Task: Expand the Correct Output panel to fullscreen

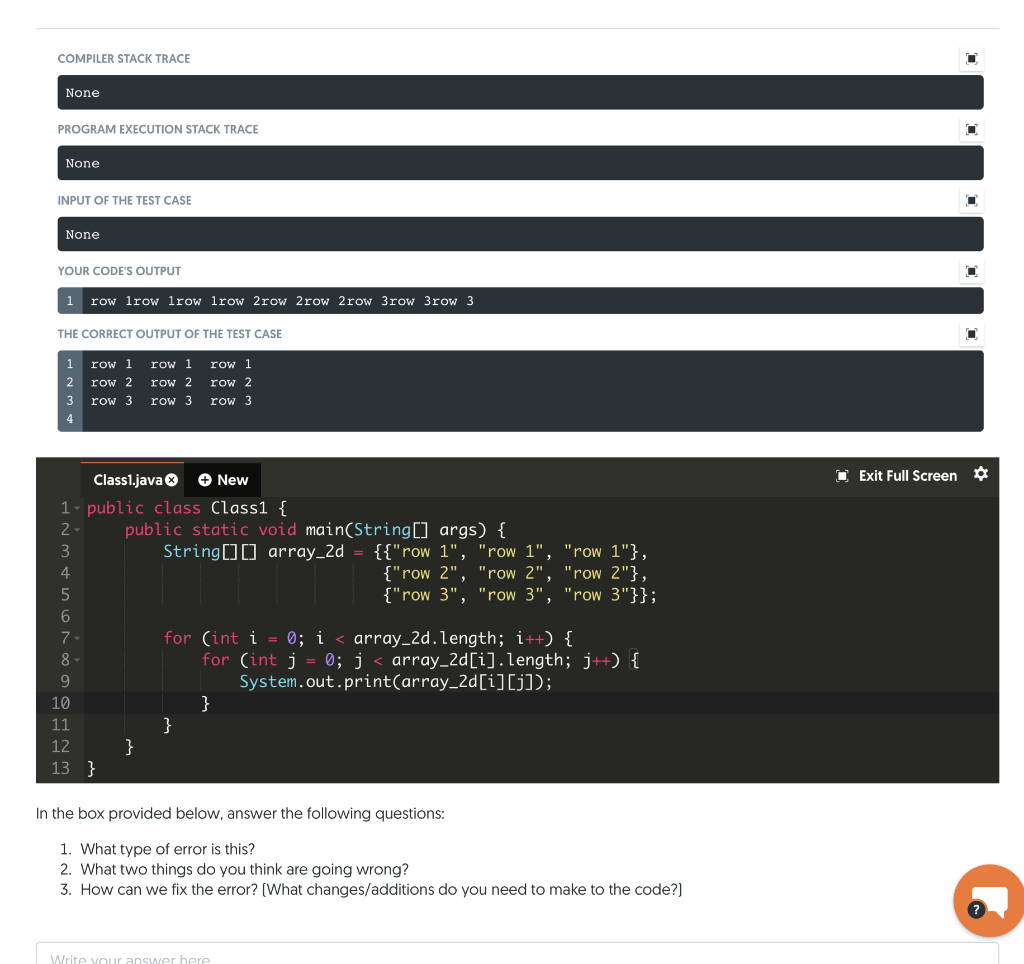Action: point(971,334)
